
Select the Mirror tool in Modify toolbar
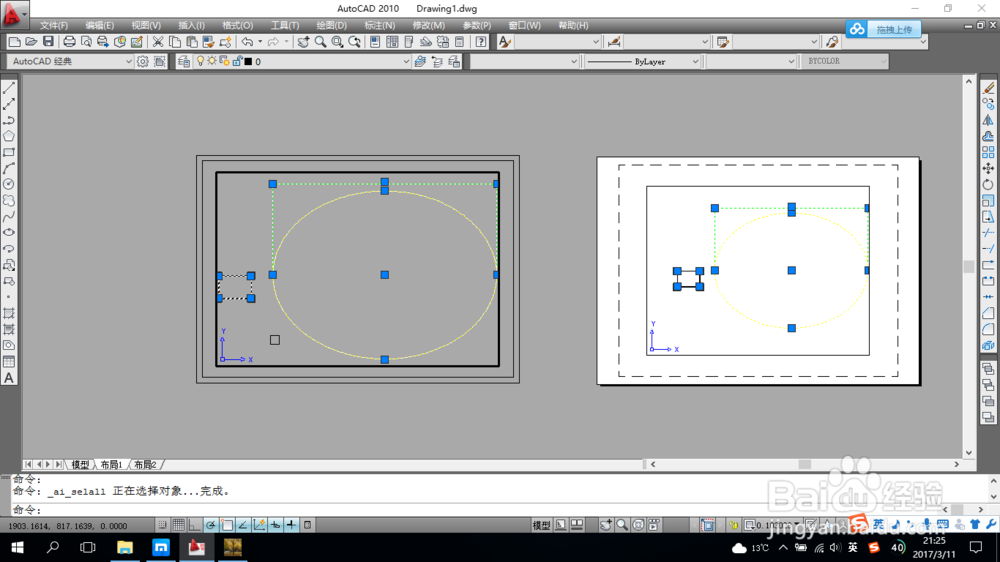(988, 120)
